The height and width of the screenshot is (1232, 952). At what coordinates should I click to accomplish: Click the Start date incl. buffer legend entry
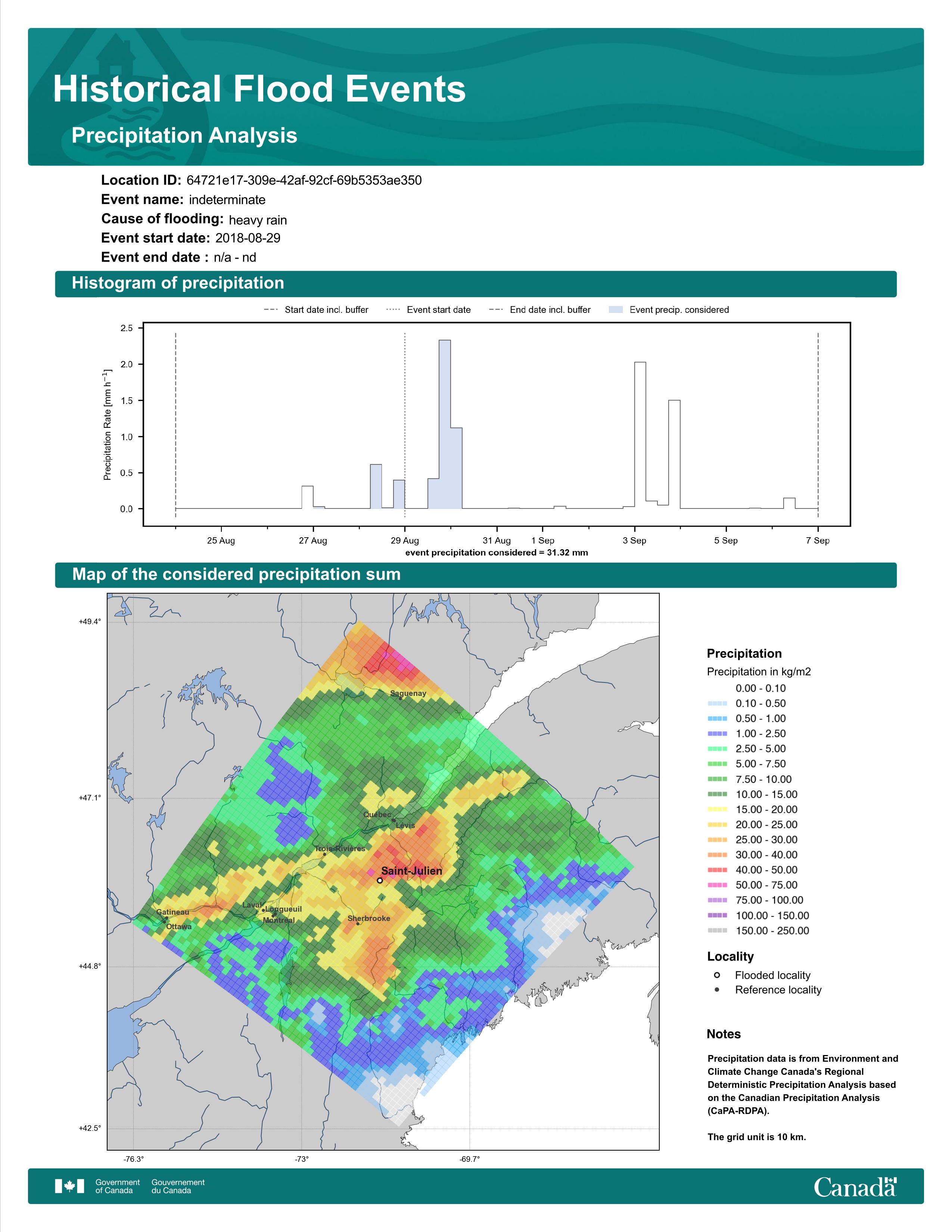click(x=316, y=310)
